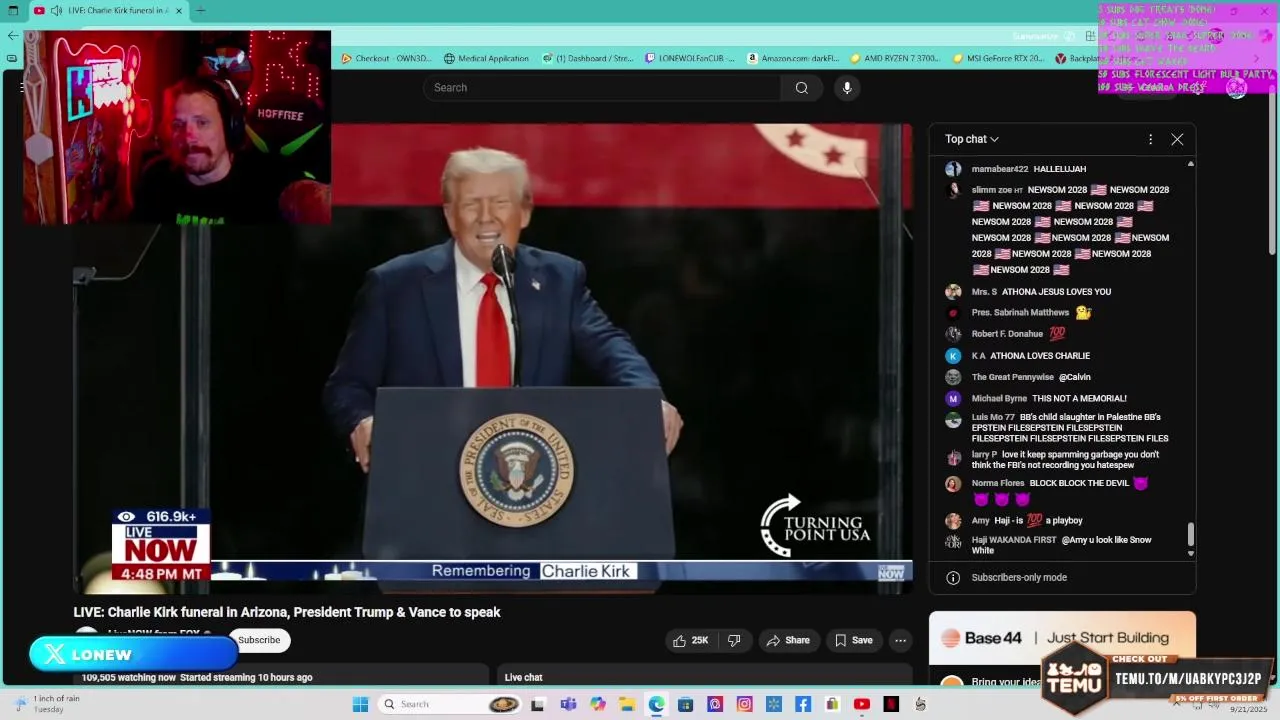
Task: Click The Great Pennywise chat username
Action: (x=1012, y=377)
